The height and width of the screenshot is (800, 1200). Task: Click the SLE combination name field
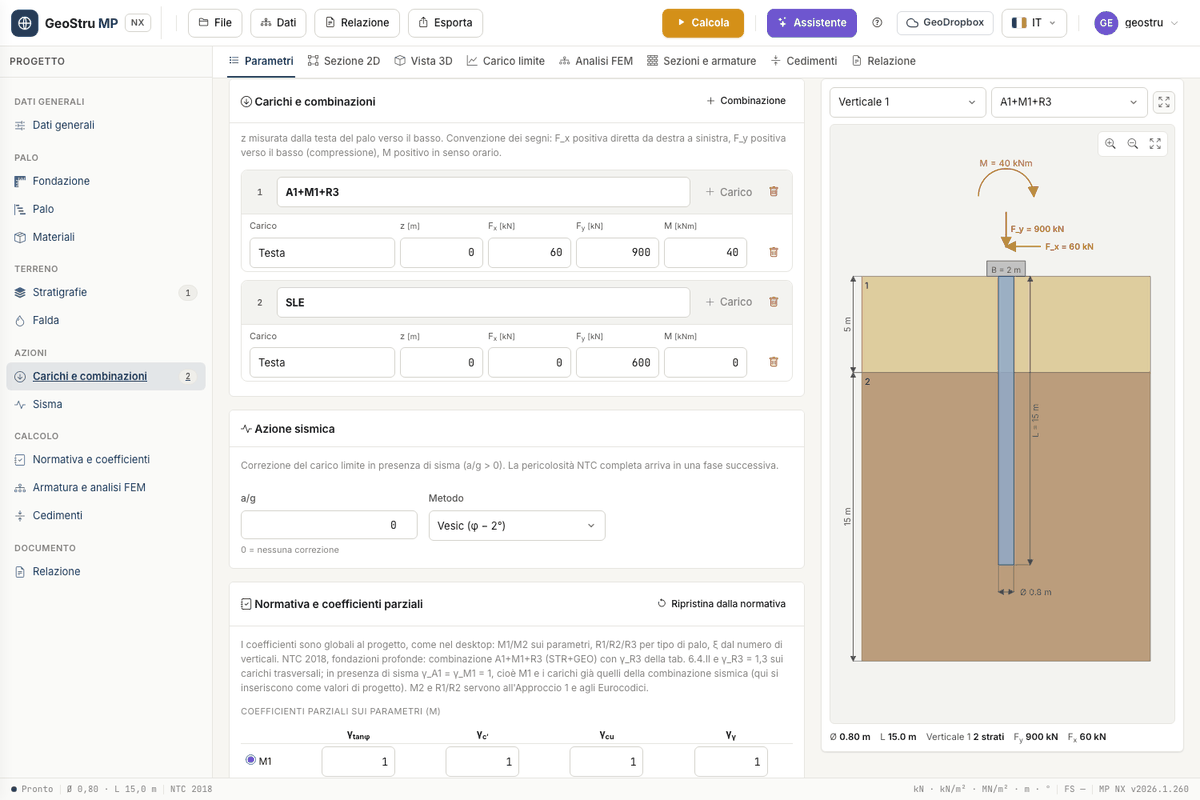484,302
